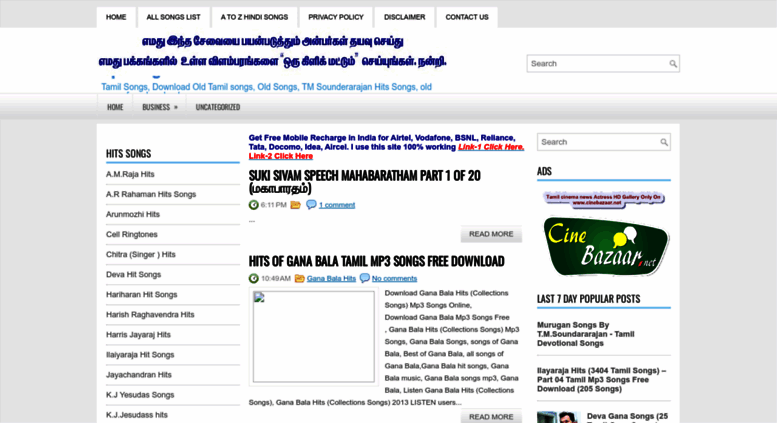777x423 pixels.
Task: Click the folder icon beside Gana Bala Hits
Action: 299,278
